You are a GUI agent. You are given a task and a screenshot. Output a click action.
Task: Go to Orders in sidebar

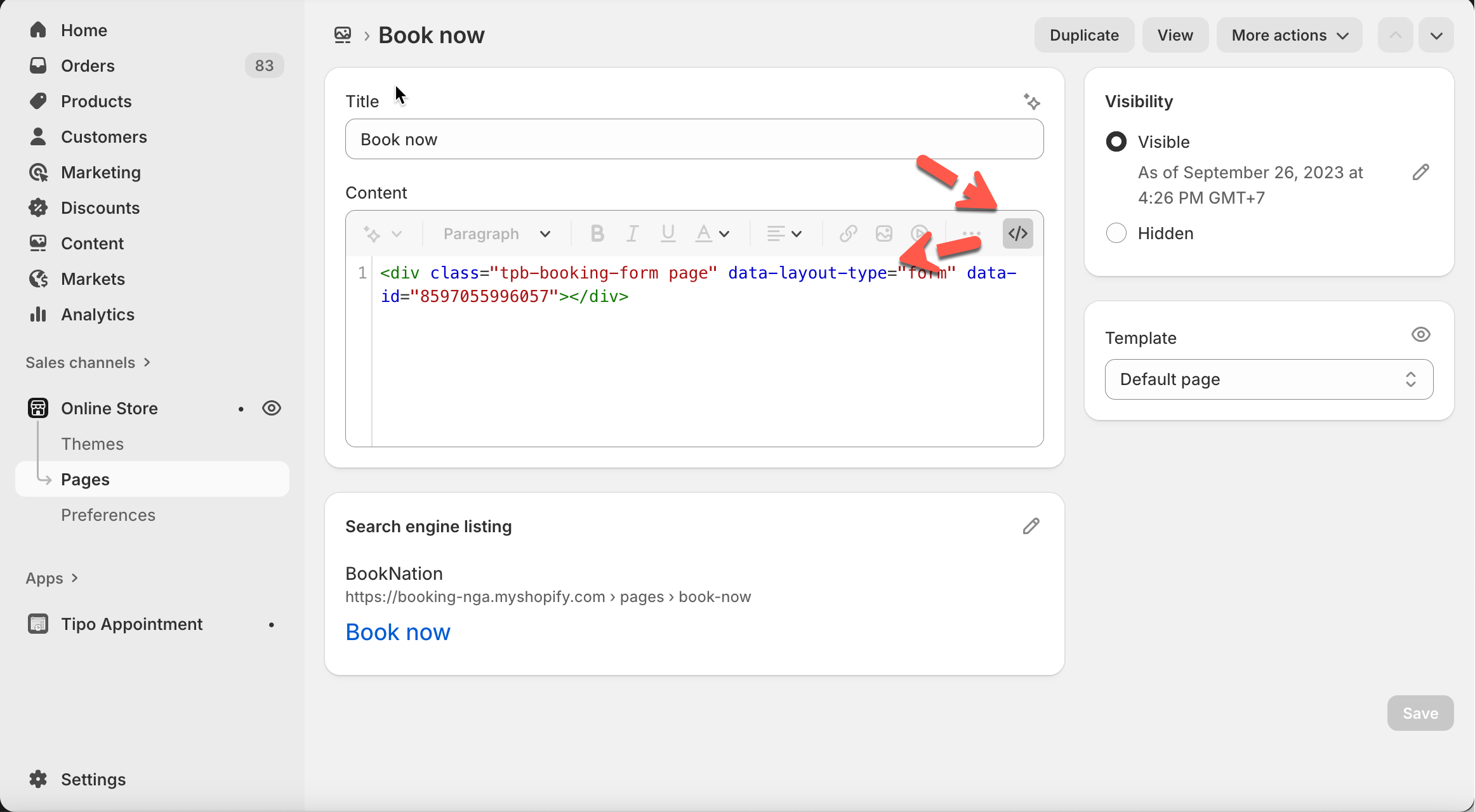[x=88, y=65]
